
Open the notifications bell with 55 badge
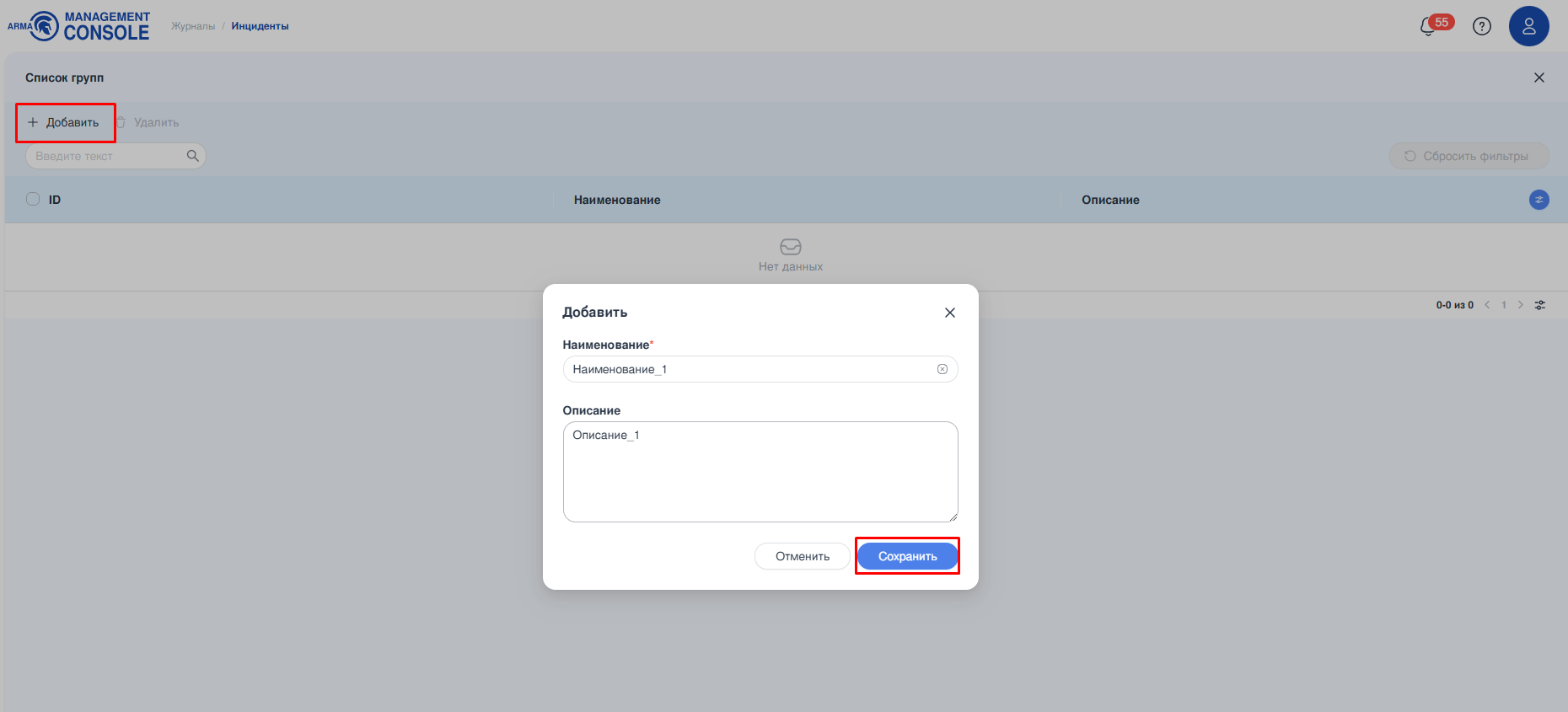[1429, 26]
